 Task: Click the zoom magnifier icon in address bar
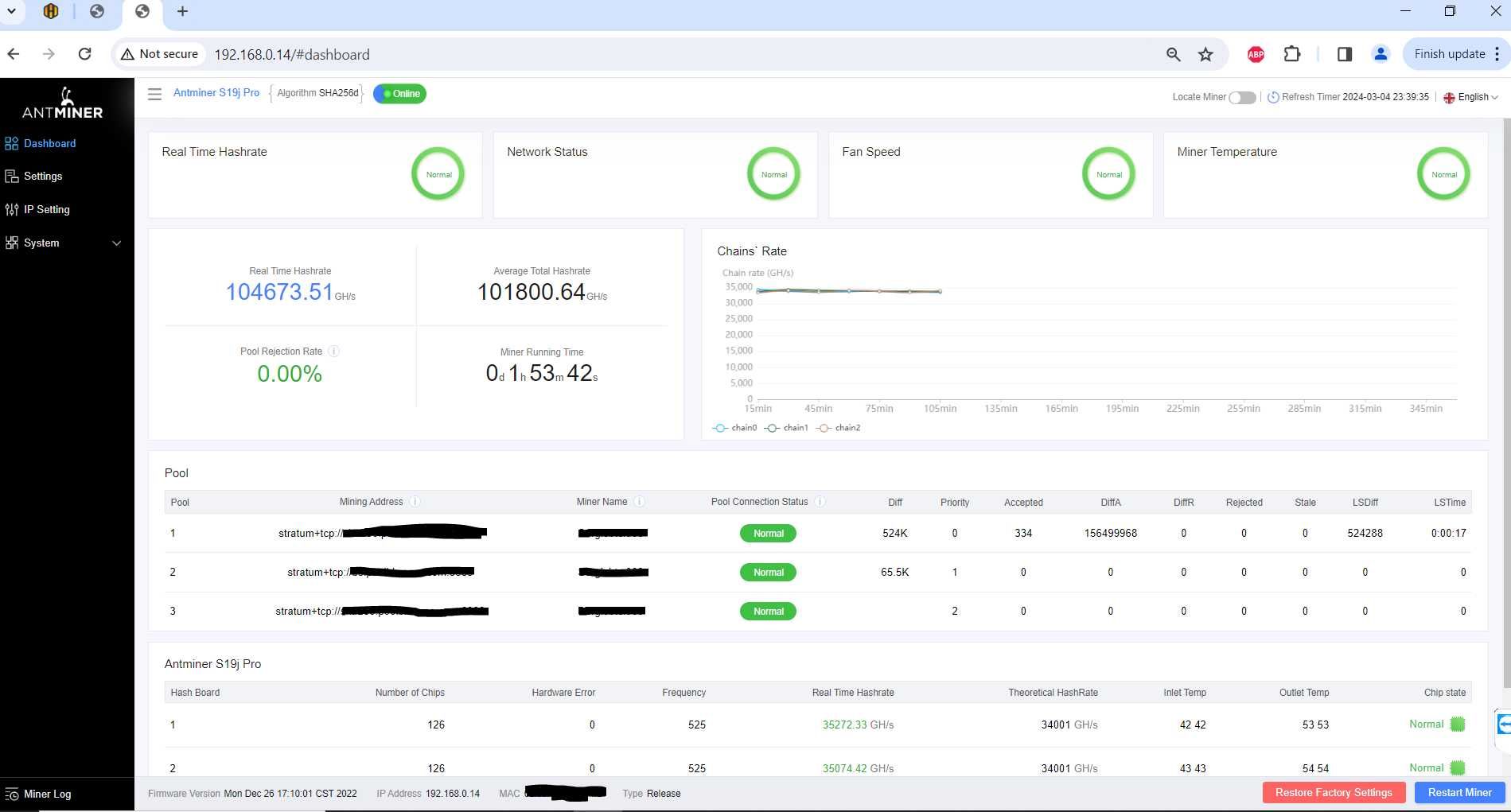(1173, 54)
